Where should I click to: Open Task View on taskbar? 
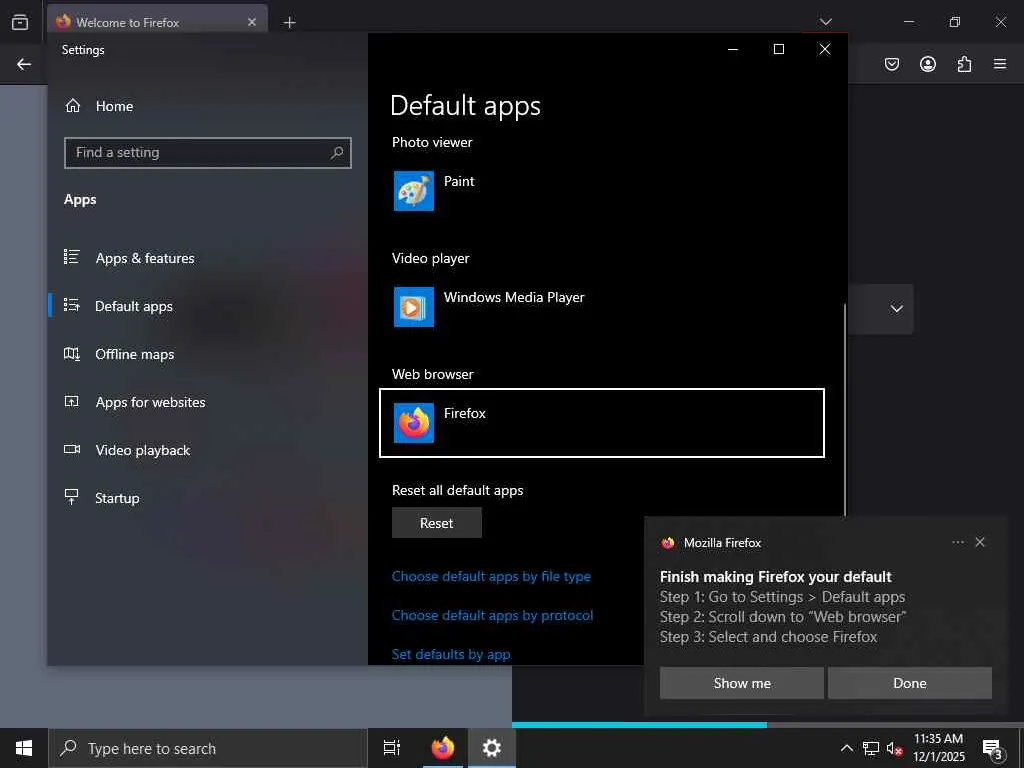(392, 748)
